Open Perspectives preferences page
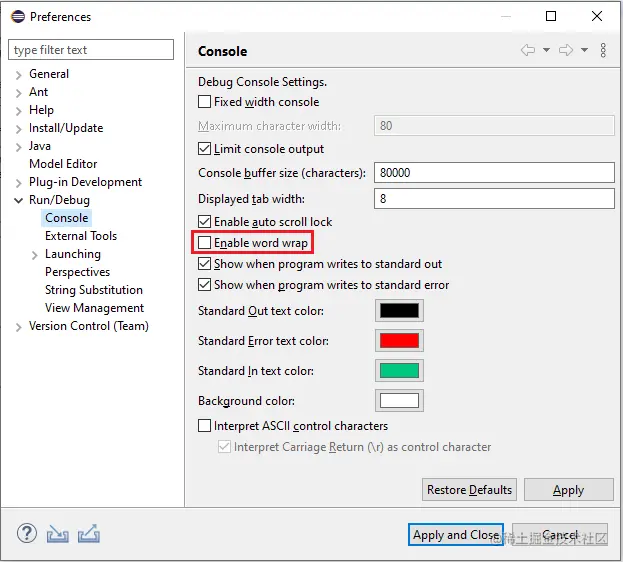 click(x=77, y=272)
